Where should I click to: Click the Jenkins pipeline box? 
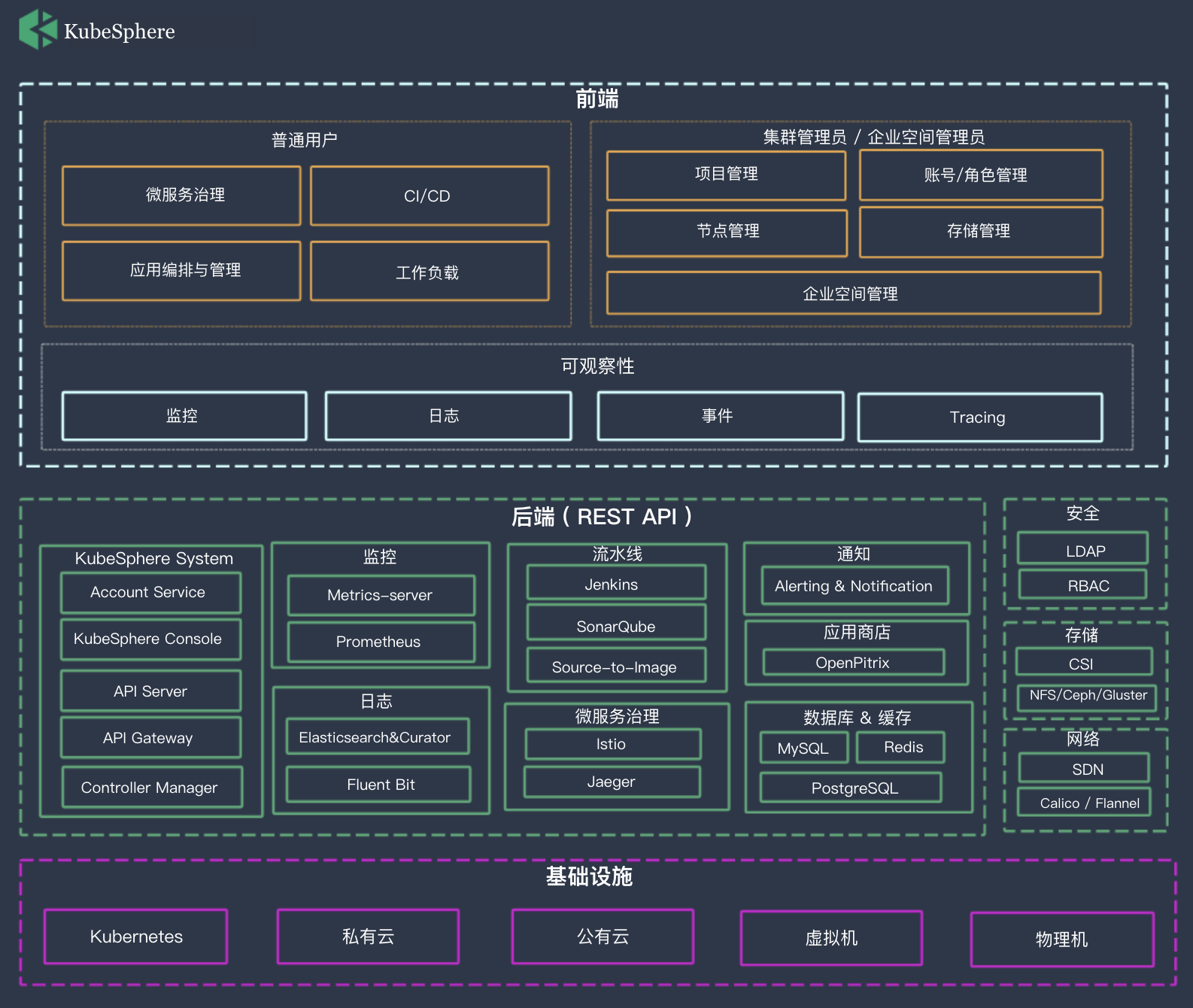click(x=615, y=584)
